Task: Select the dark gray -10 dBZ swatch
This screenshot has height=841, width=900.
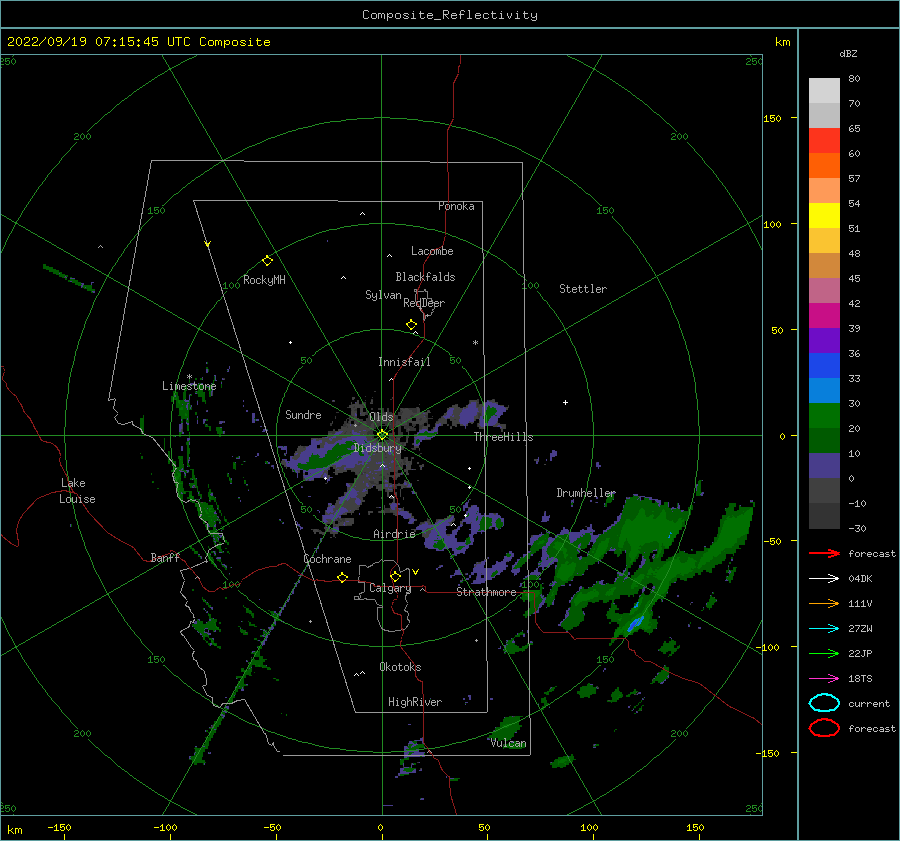Action: click(824, 516)
